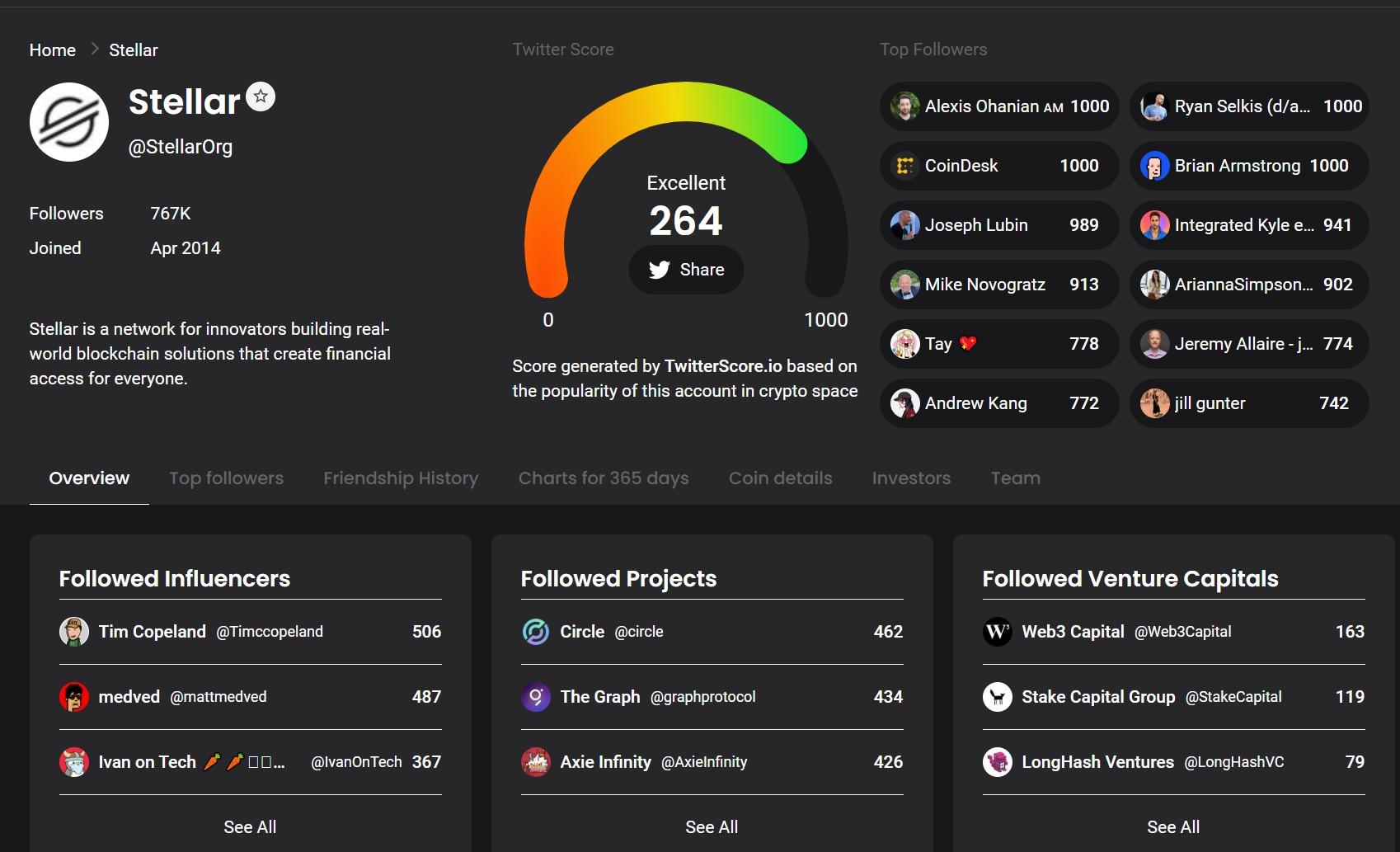Click the LongHash Ventures logo
The width and height of the screenshot is (1400, 852).
[x=998, y=762]
